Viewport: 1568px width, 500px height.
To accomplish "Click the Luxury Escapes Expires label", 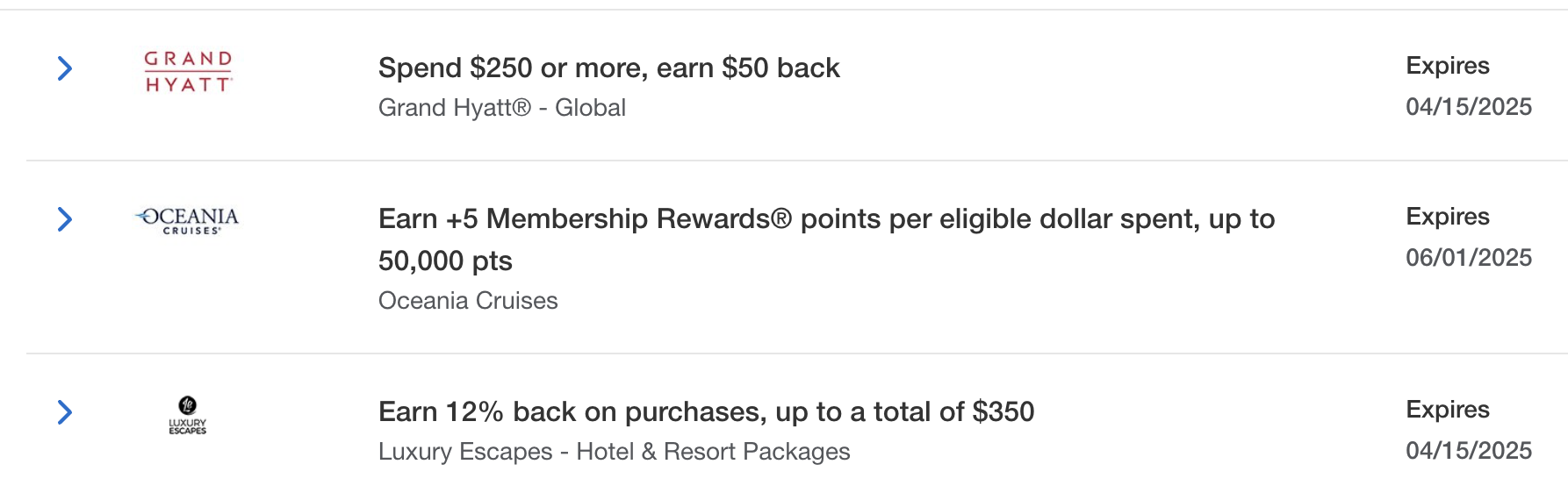I will point(1447,410).
